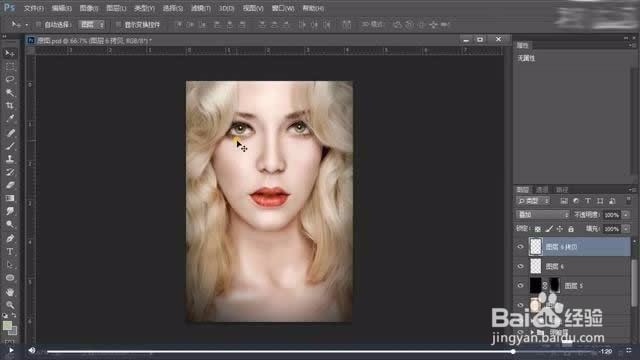Viewport: 640px width, 360px height.
Task: Click the video progress bar handle
Action: coord(513,351)
